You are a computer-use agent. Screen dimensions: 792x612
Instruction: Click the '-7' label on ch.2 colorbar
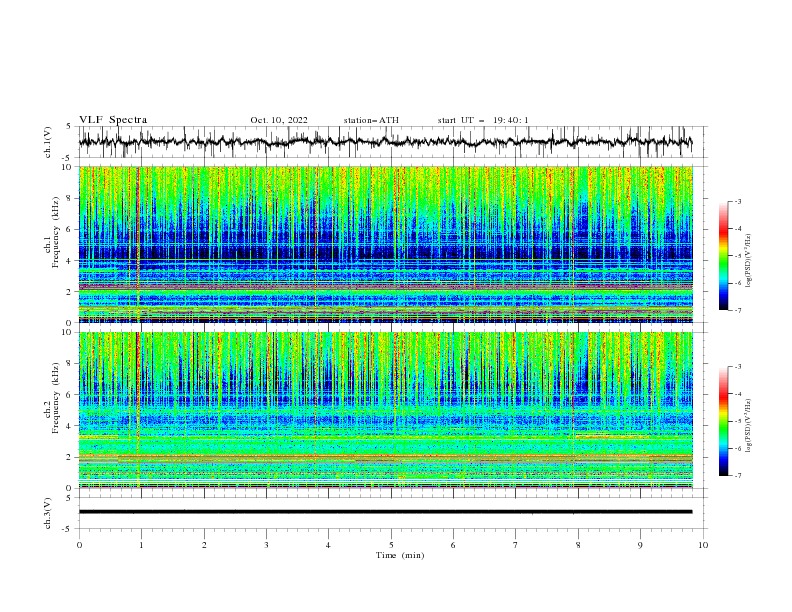pos(737,475)
